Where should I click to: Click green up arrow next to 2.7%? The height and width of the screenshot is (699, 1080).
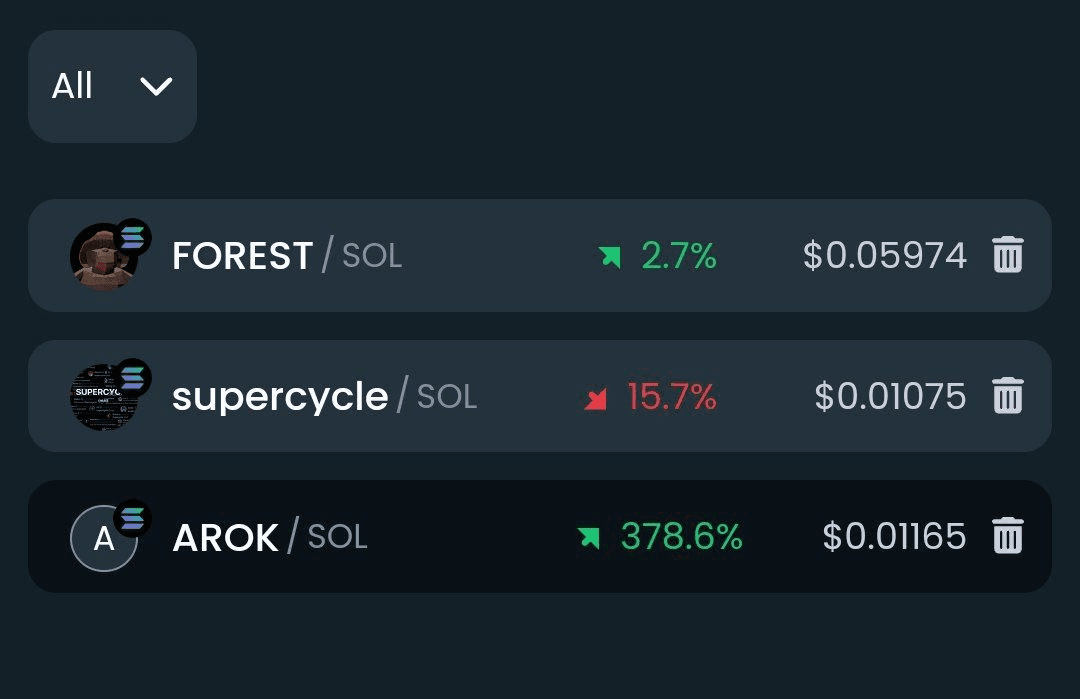click(610, 256)
